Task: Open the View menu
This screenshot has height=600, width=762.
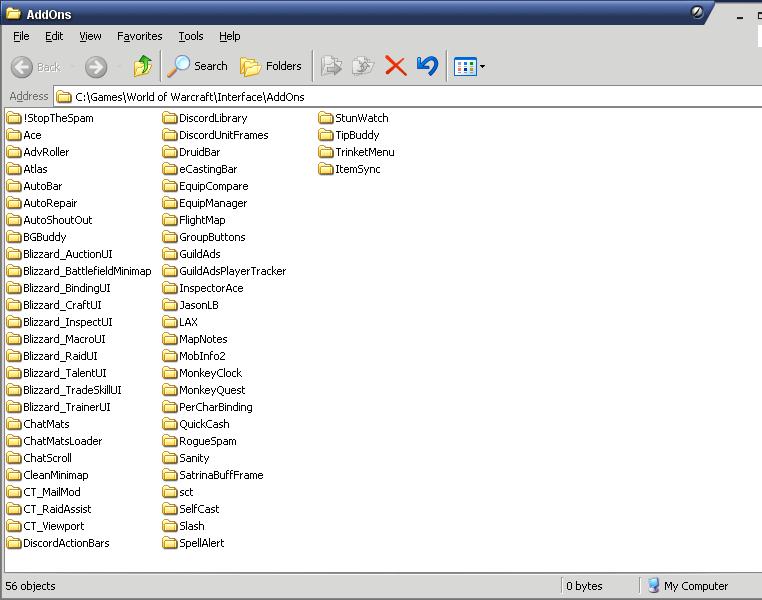Action: pyautogui.click(x=90, y=36)
